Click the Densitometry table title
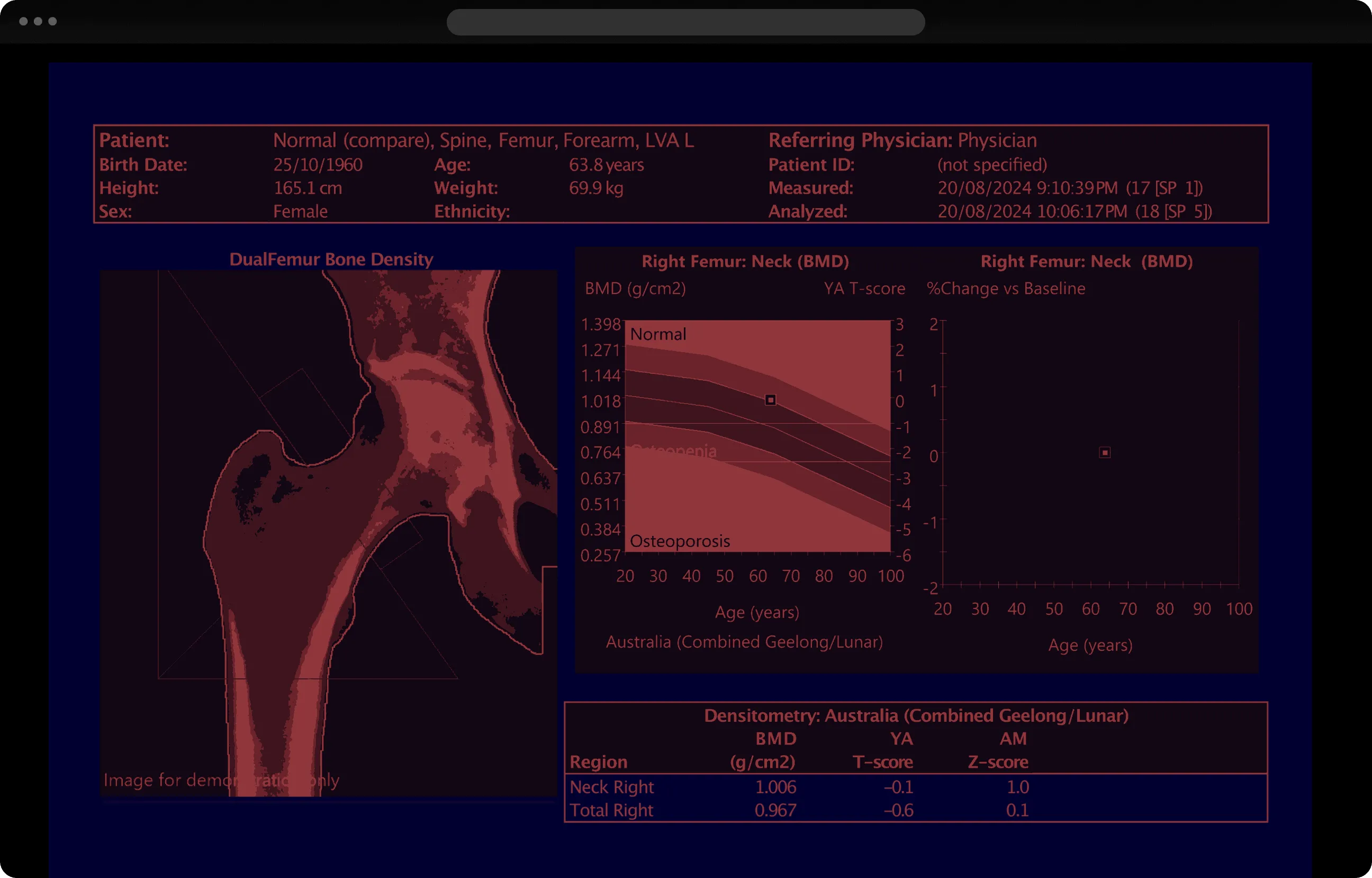Viewport: 1372px width, 878px height. [x=916, y=715]
